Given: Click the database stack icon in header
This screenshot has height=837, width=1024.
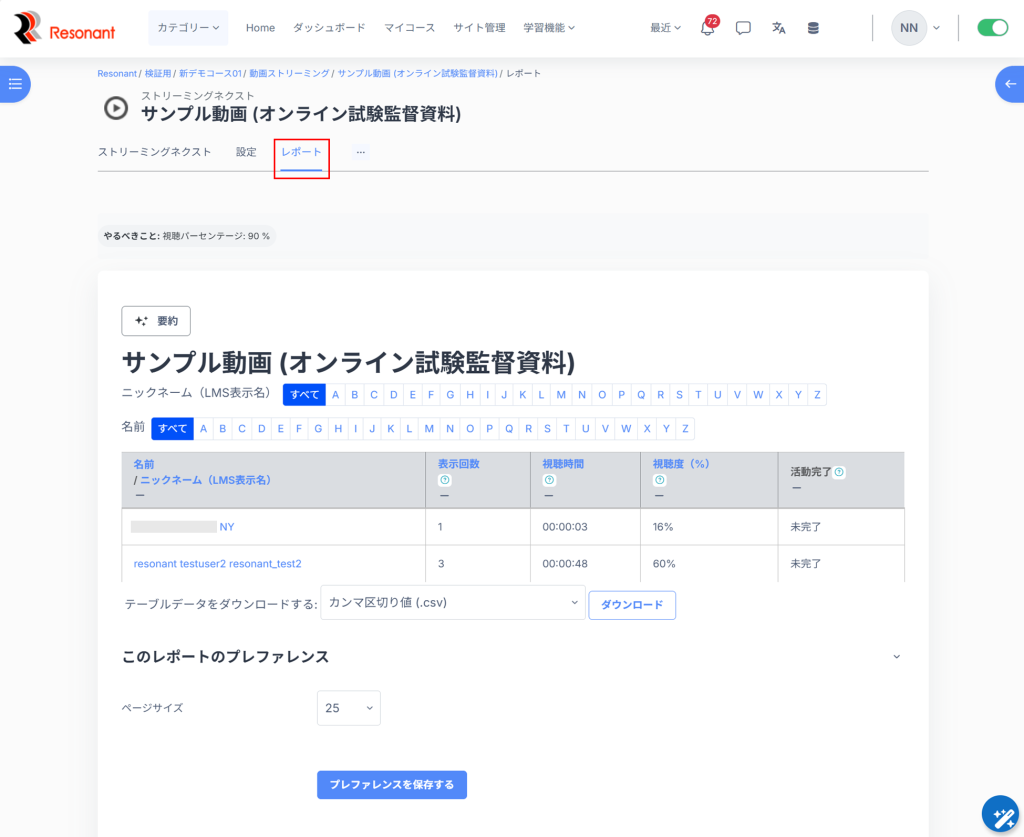Looking at the screenshot, I should click(813, 28).
